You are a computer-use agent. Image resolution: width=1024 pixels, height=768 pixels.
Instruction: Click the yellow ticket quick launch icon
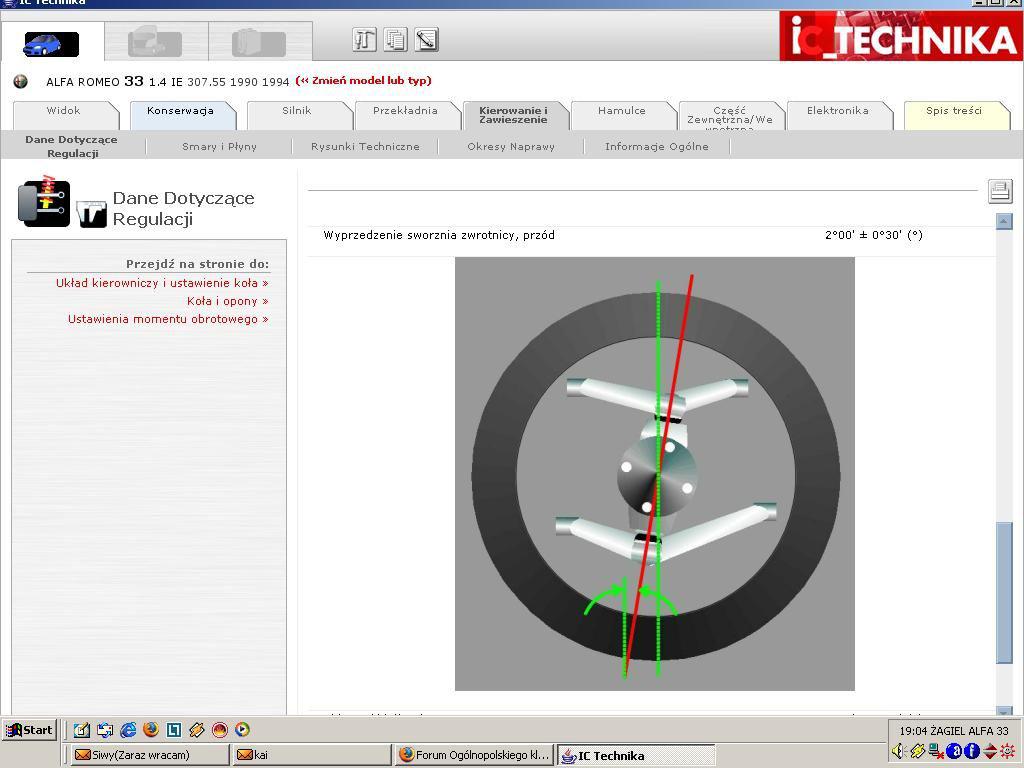point(197,729)
